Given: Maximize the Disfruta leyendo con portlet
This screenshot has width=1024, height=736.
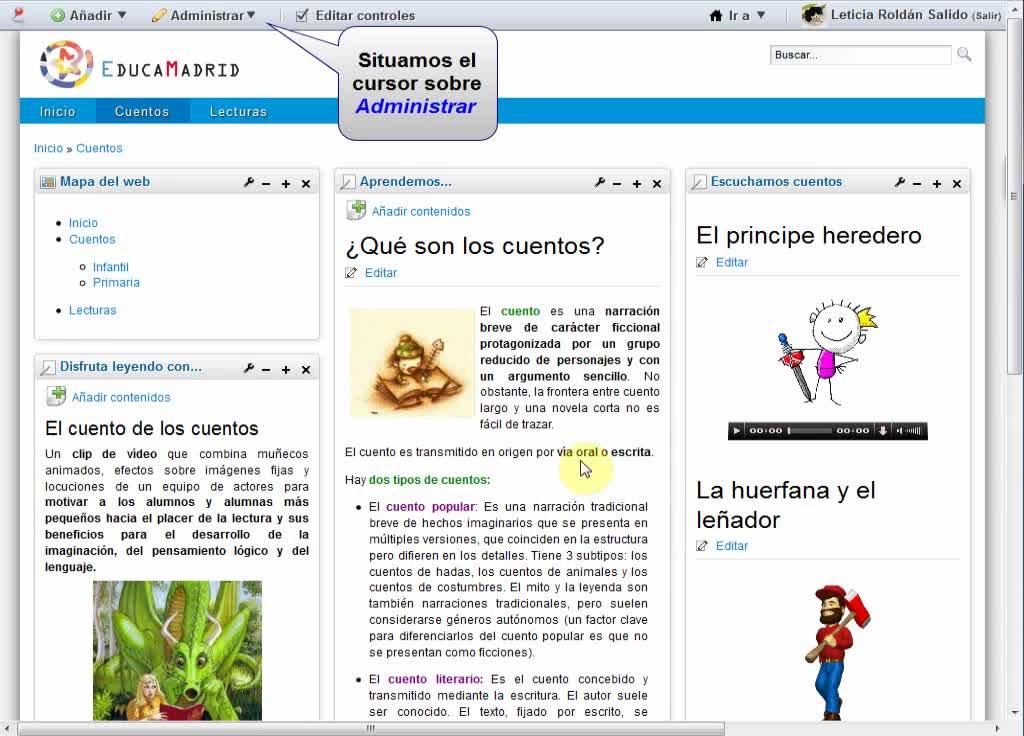Looking at the screenshot, I should point(286,370).
